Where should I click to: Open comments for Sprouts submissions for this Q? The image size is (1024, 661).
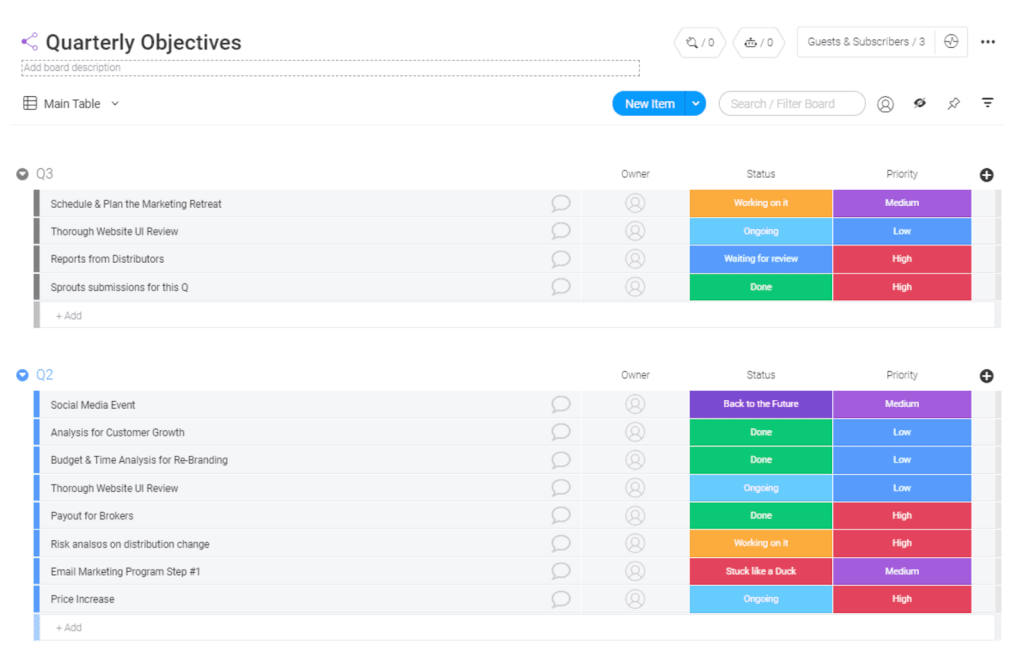[x=560, y=287]
